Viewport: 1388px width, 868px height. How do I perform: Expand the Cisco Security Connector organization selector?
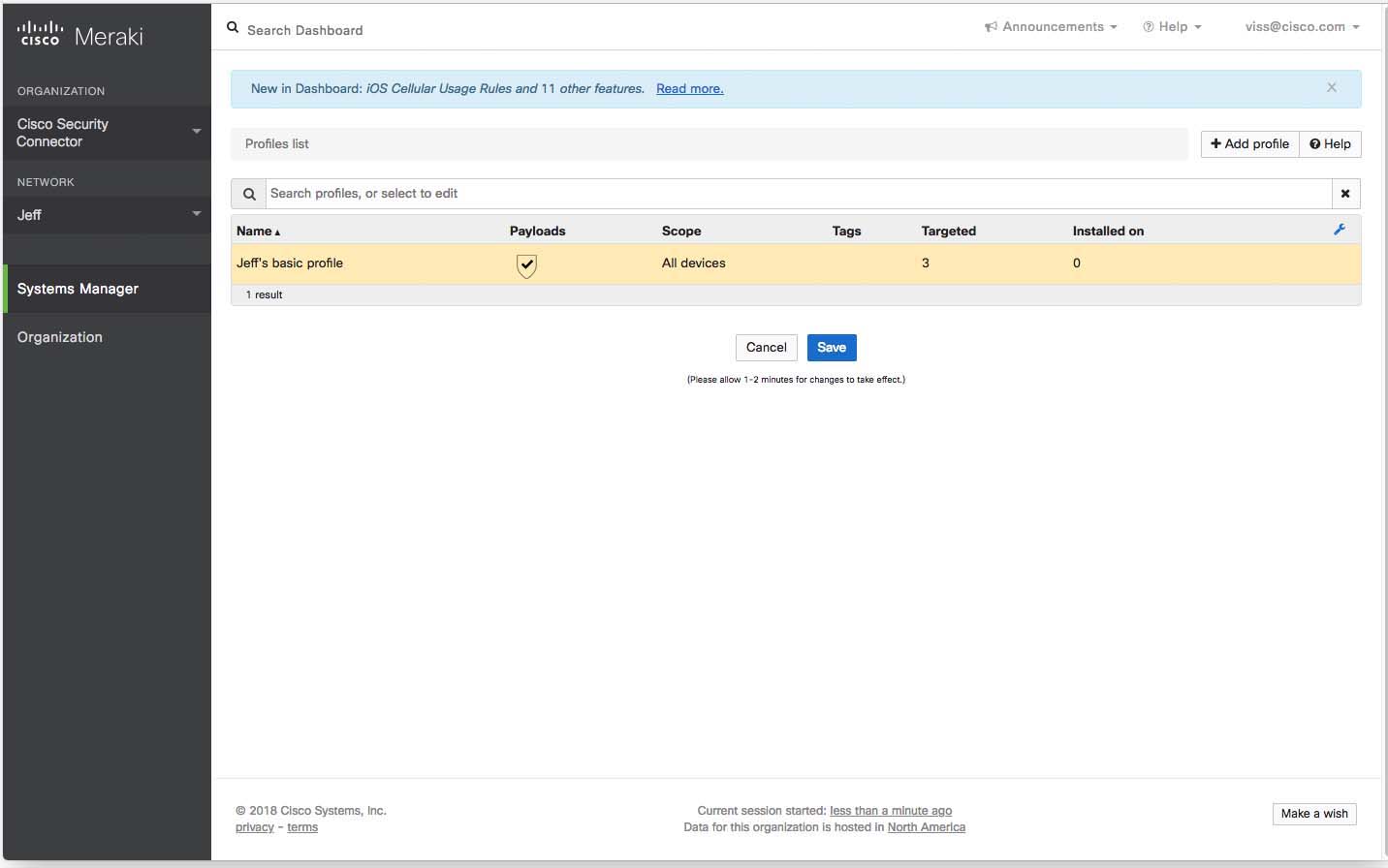(x=107, y=133)
